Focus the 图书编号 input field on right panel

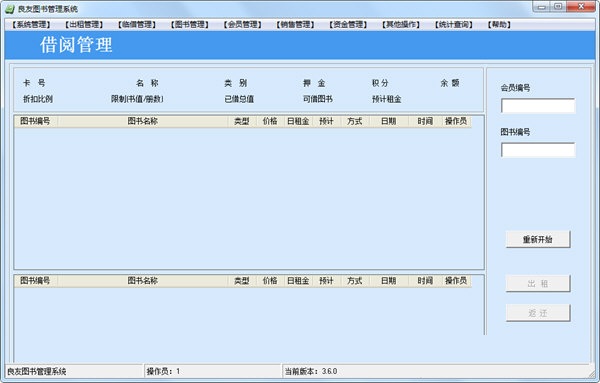pos(538,150)
